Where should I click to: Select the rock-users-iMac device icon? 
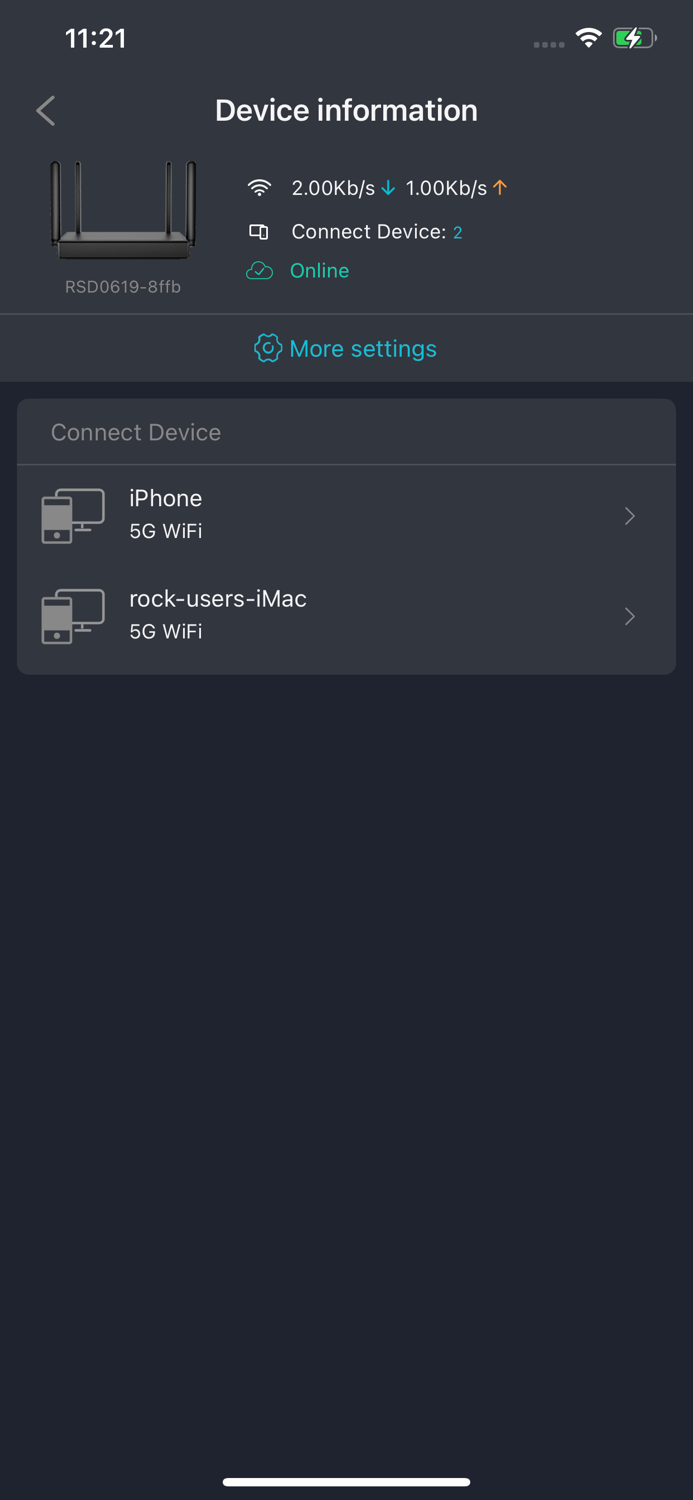(72, 615)
